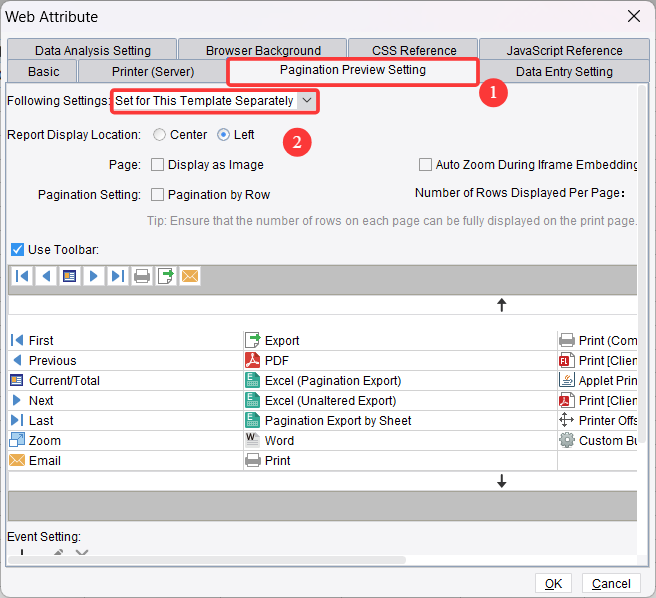
Task: Check Auto Zoom During Iframe Embedding
Action: coord(425,164)
